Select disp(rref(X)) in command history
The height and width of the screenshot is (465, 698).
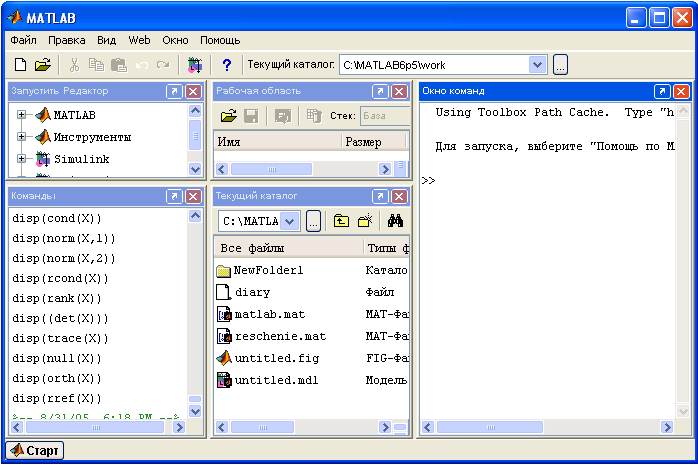click(x=57, y=399)
